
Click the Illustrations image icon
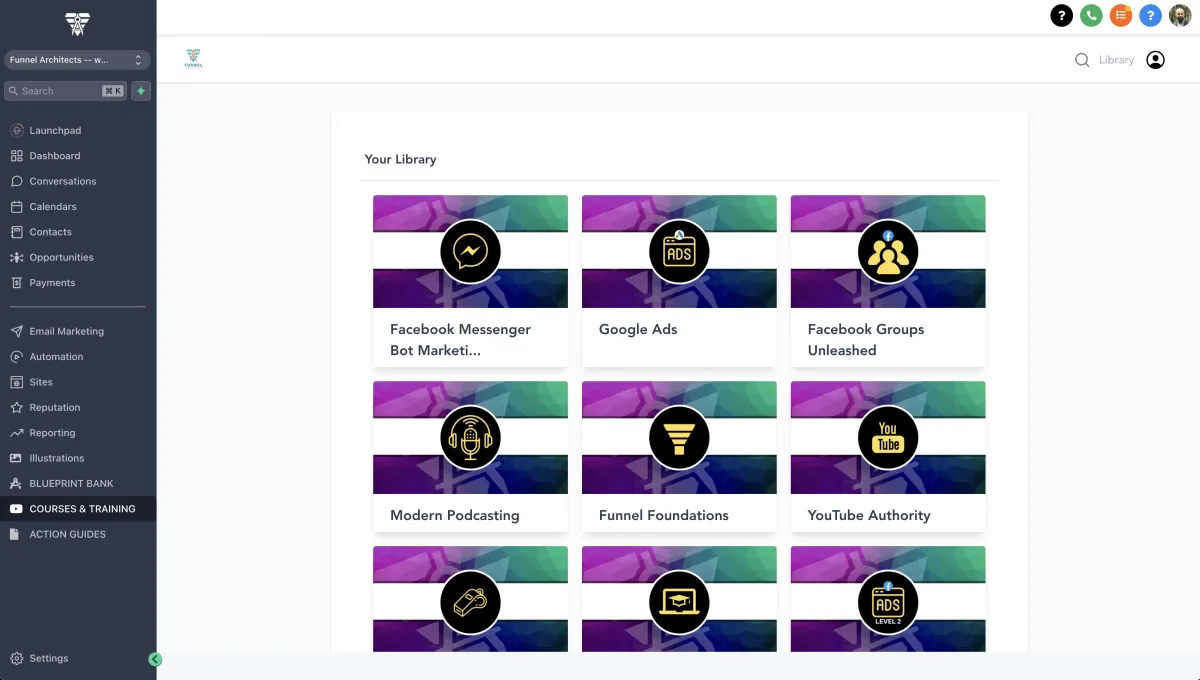tap(16, 458)
